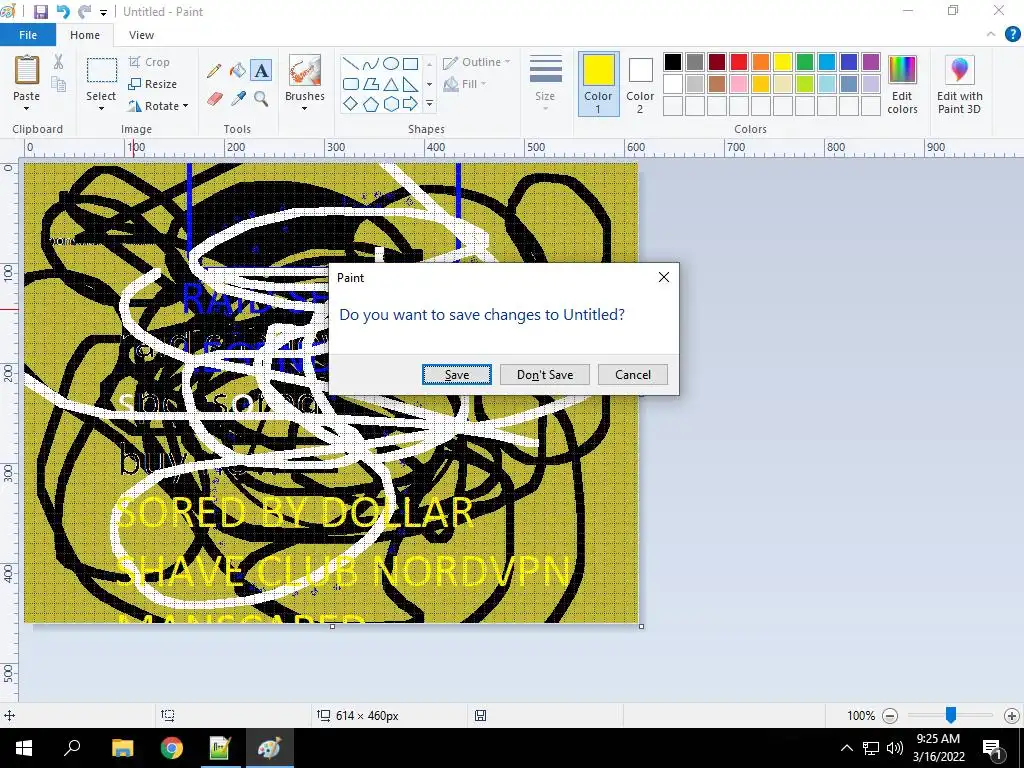Close the Paint save dialog with X
1024x768 pixels.
(664, 278)
